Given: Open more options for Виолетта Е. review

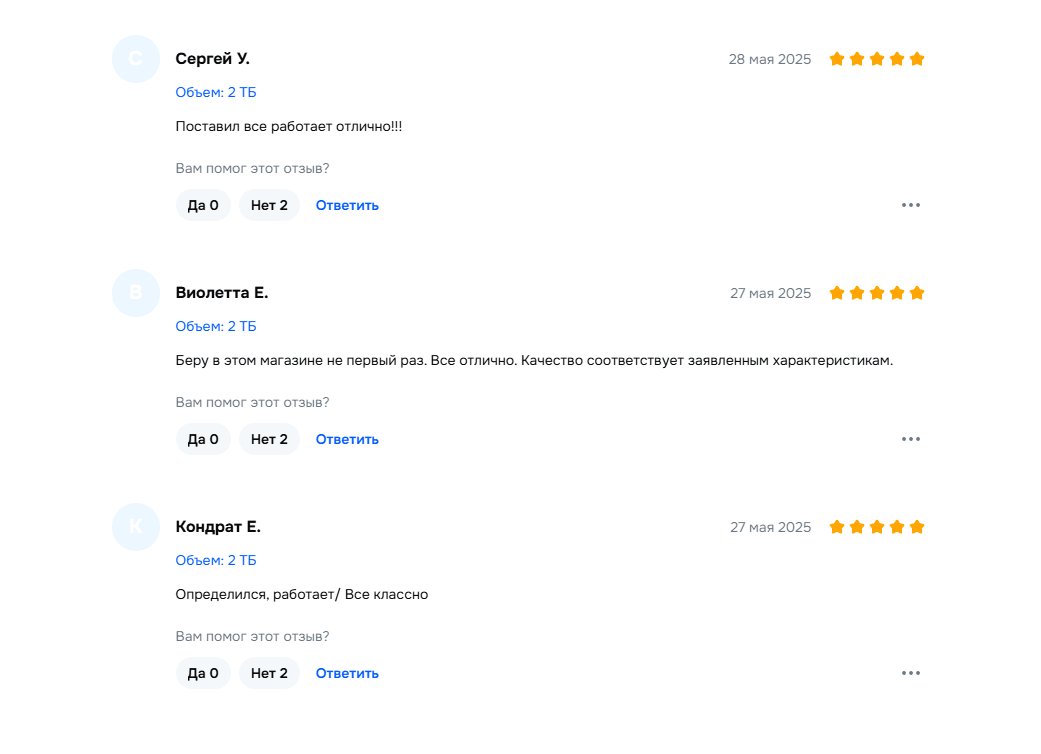Looking at the screenshot, I should [x=910, y=439].
